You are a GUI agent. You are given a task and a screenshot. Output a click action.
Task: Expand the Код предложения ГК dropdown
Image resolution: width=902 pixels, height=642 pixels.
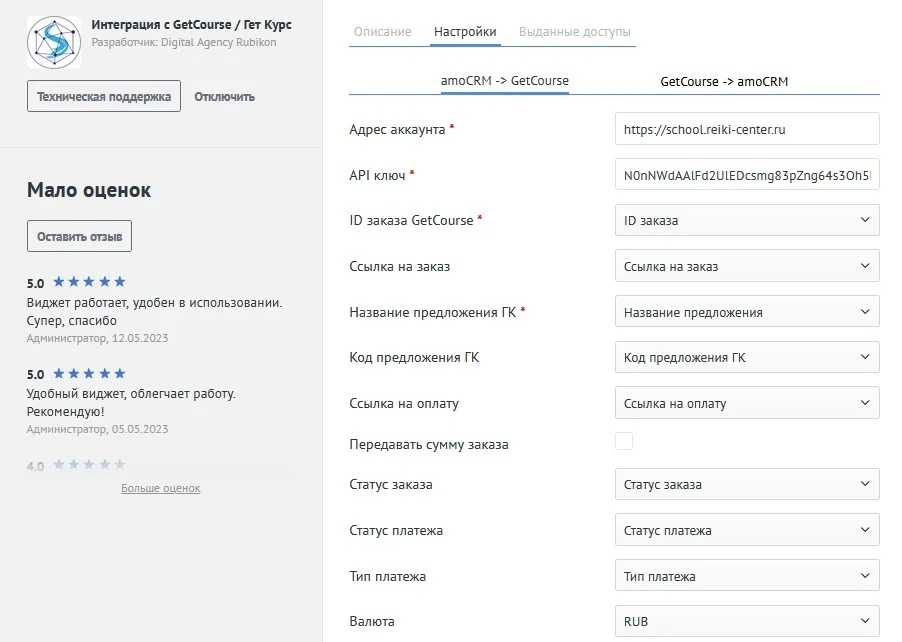(746, 357)
